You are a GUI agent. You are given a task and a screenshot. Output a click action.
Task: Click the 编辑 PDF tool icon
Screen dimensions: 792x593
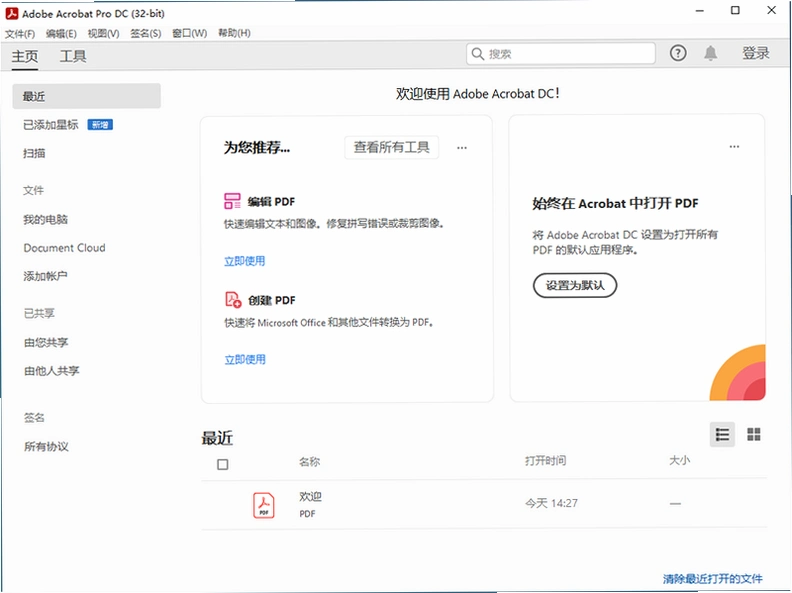[232, 201]
